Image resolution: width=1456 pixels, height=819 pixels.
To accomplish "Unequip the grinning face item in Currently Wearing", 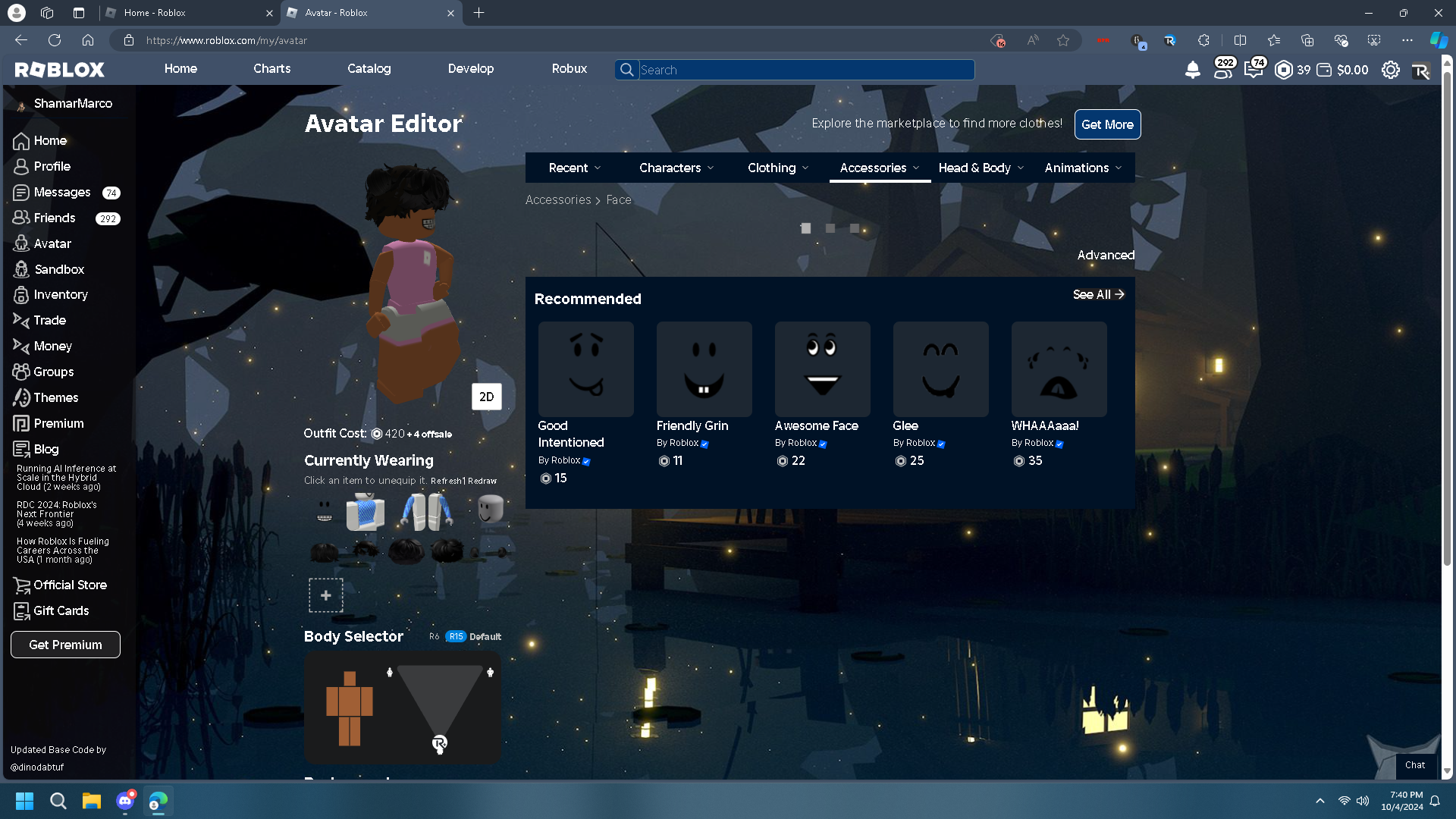I will click(x=325, y=511).
